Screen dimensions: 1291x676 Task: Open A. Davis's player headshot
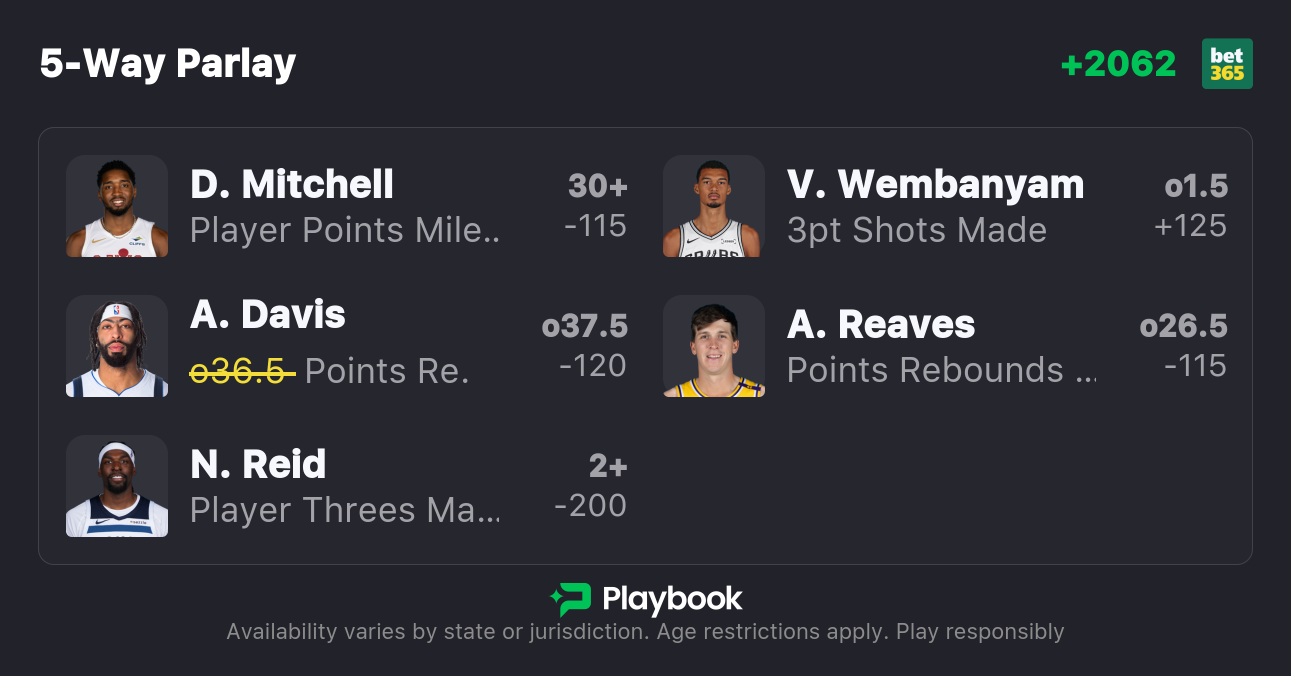click(117, 346)
